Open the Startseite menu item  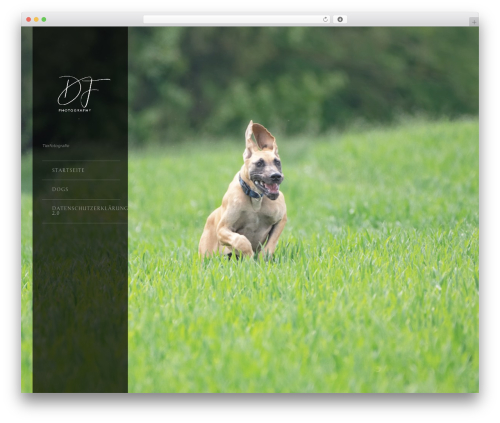point(68,170)
